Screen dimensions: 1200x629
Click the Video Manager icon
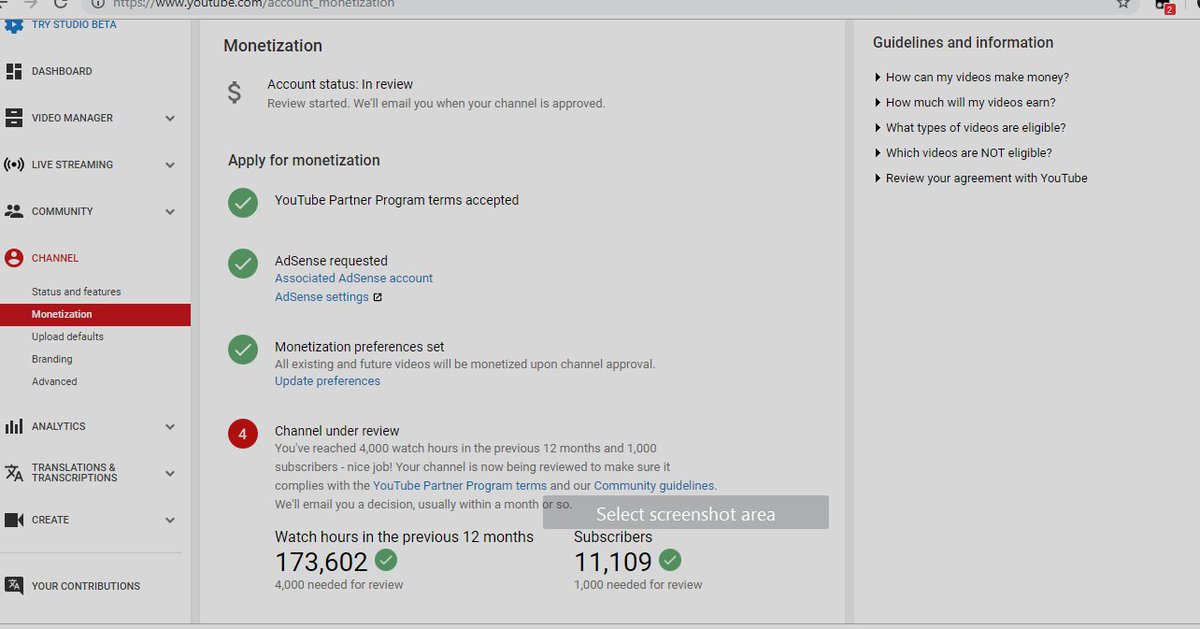pos(14,118)
